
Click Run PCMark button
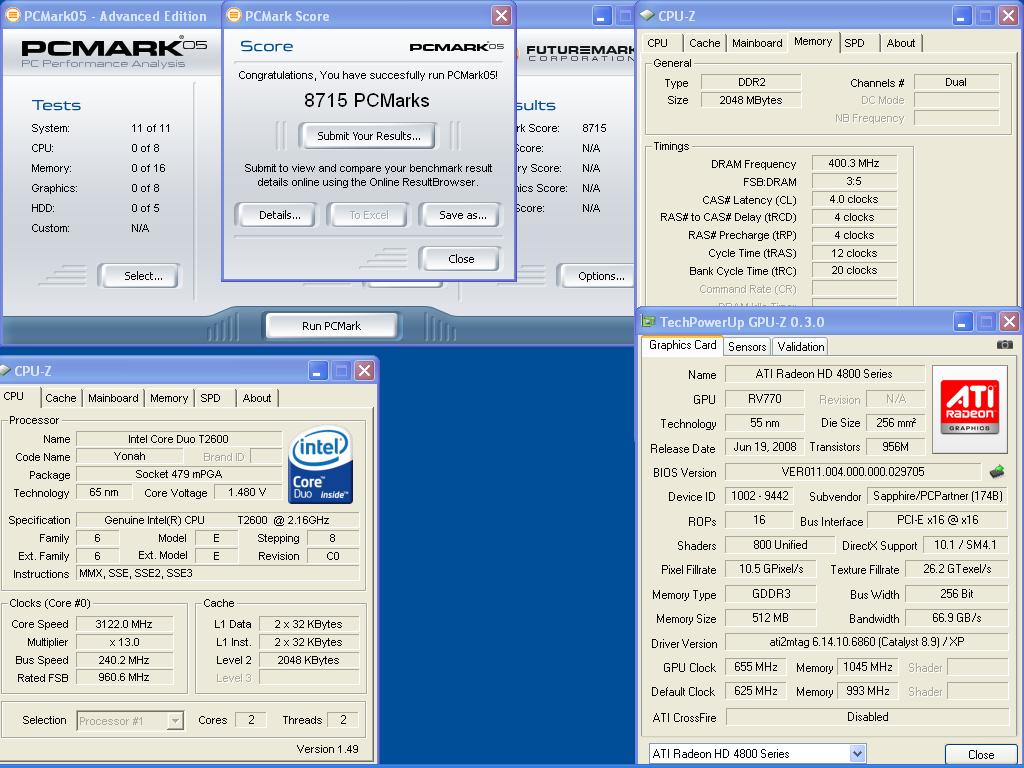click(x=331, y=326)
